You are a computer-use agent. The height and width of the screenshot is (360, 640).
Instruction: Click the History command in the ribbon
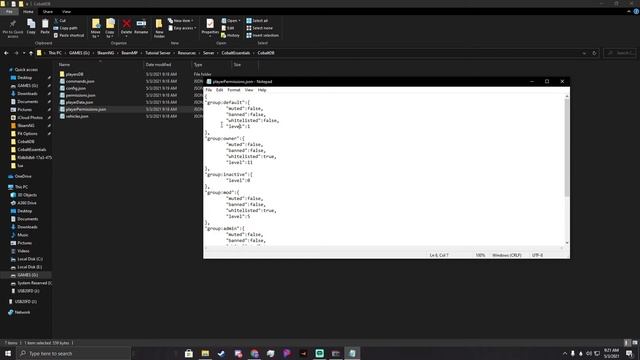pos(230,35)
